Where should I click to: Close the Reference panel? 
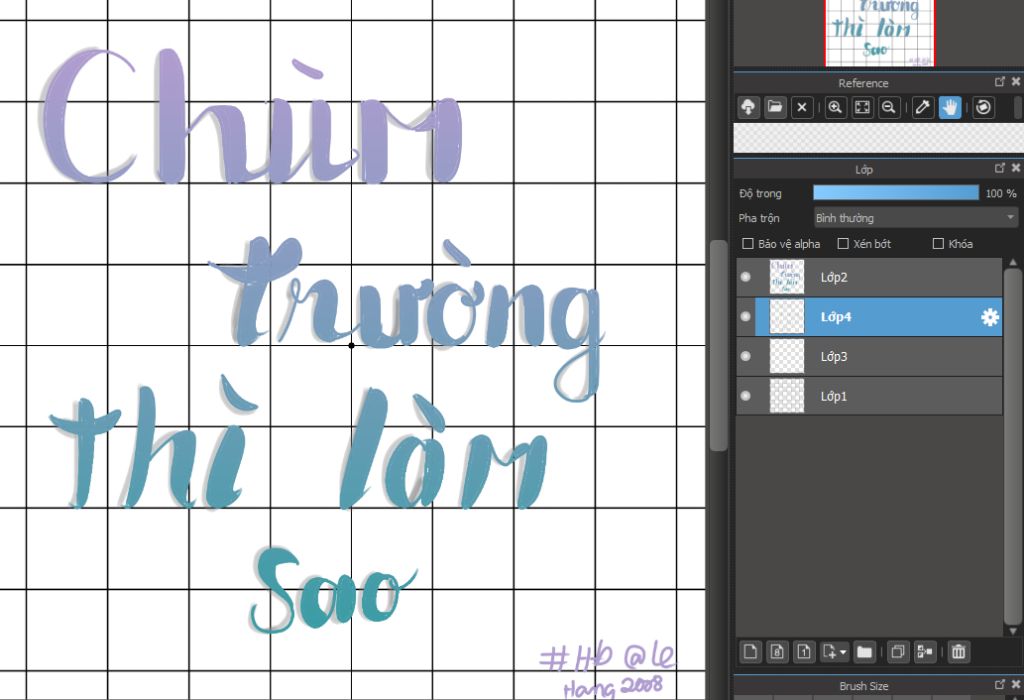click(1016, 82)
